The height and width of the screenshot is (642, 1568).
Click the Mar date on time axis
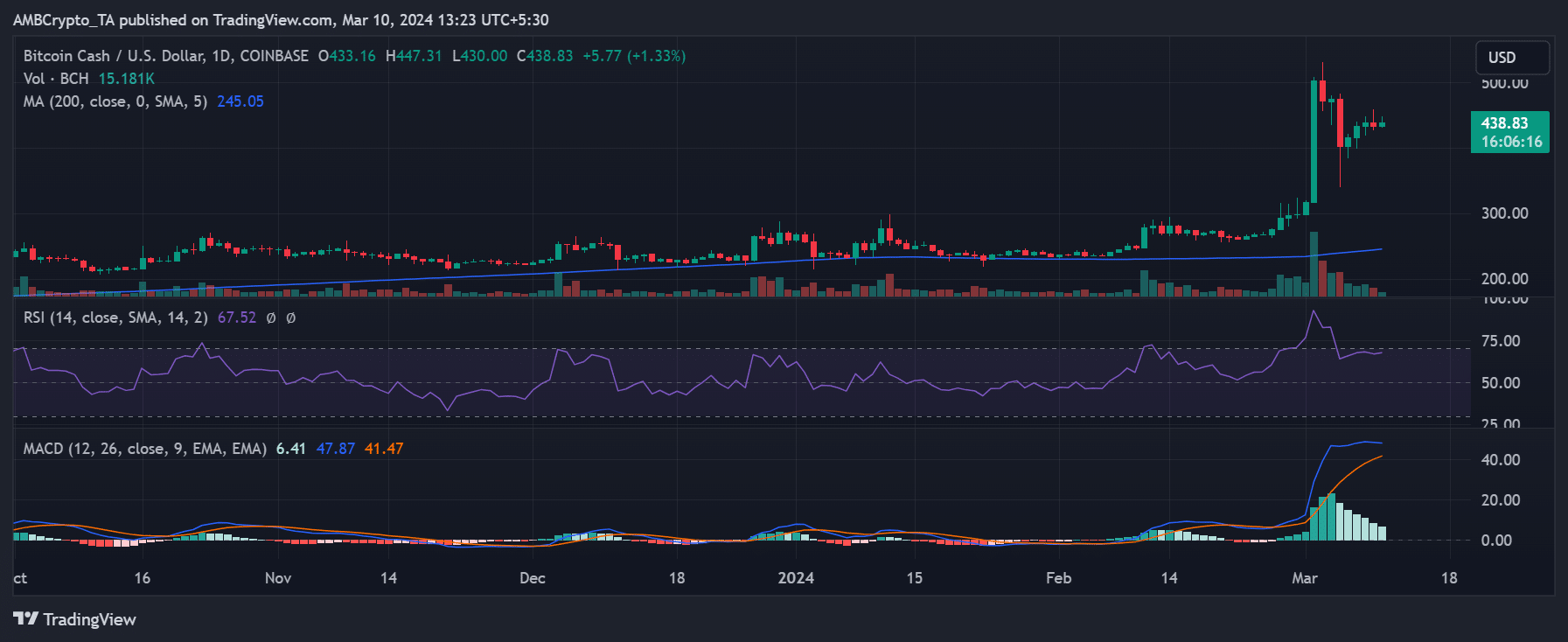pos(1305,578)
